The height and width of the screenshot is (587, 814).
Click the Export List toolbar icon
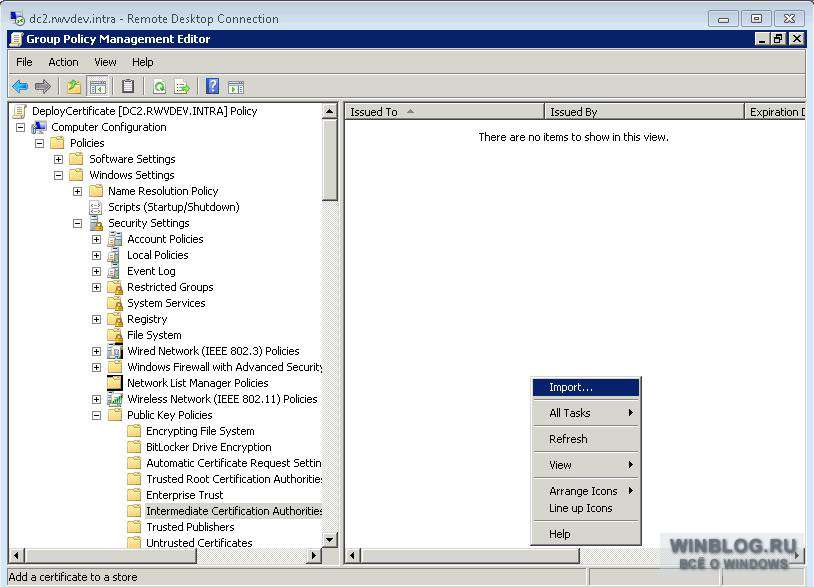(182, 86)
